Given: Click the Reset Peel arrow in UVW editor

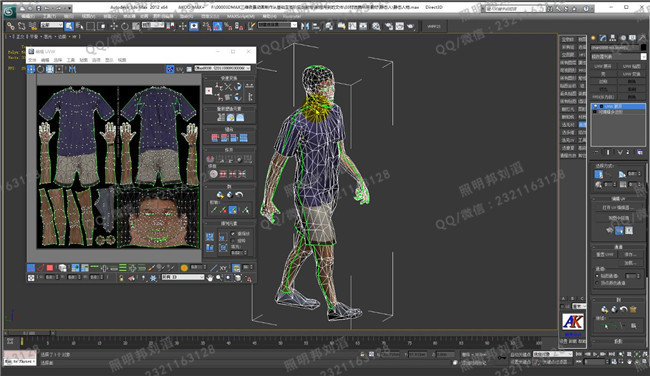Looking at the screenshot, I should pos(239,195).
